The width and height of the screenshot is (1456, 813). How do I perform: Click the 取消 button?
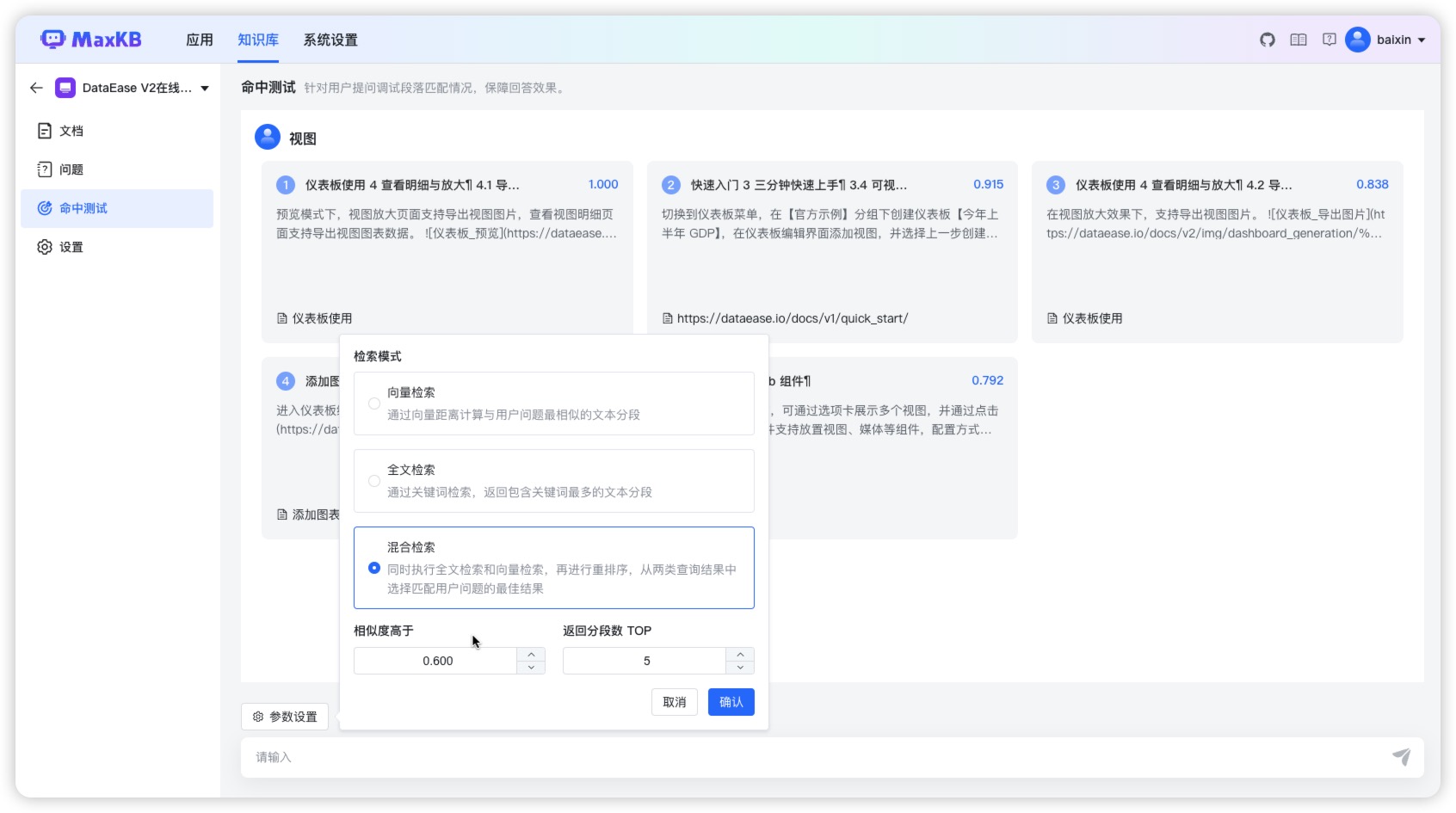coord(675,702)
